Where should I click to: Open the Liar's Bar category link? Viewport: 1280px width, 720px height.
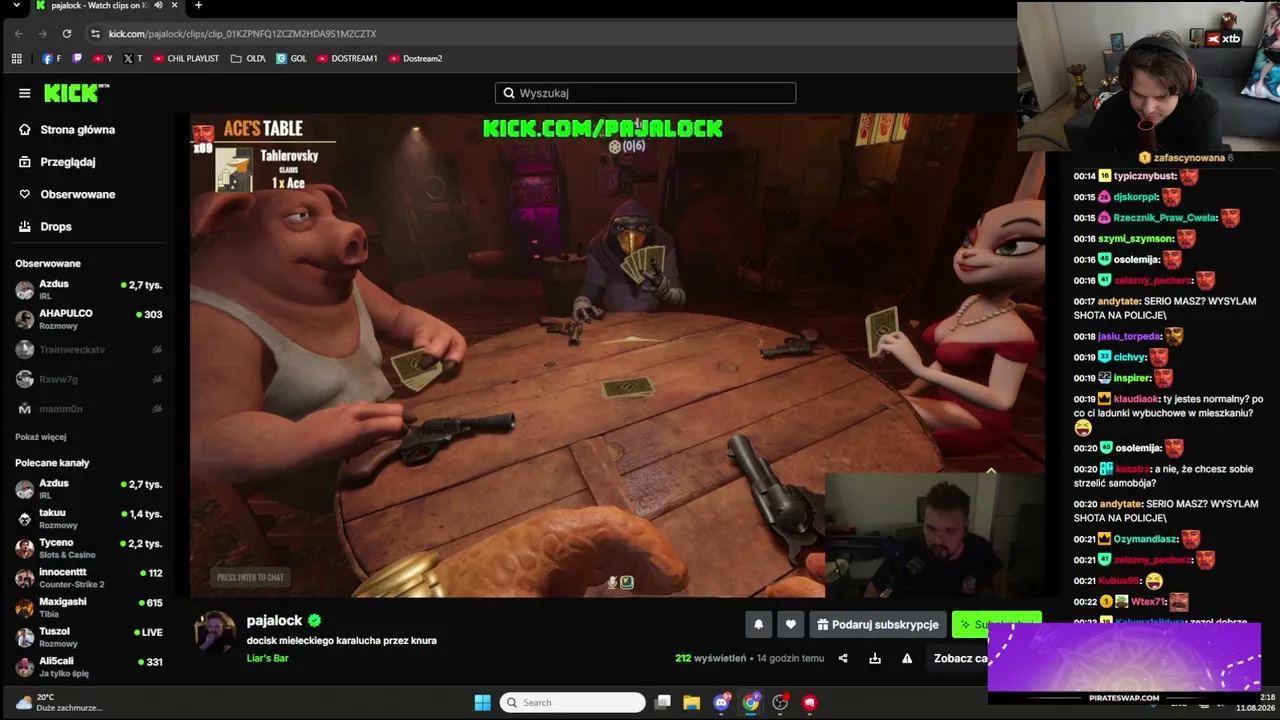tap(267, 658)
